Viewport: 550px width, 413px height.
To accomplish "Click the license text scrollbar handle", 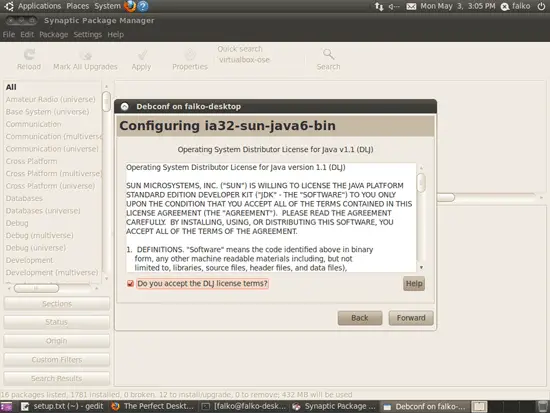I will click(421, 182).
